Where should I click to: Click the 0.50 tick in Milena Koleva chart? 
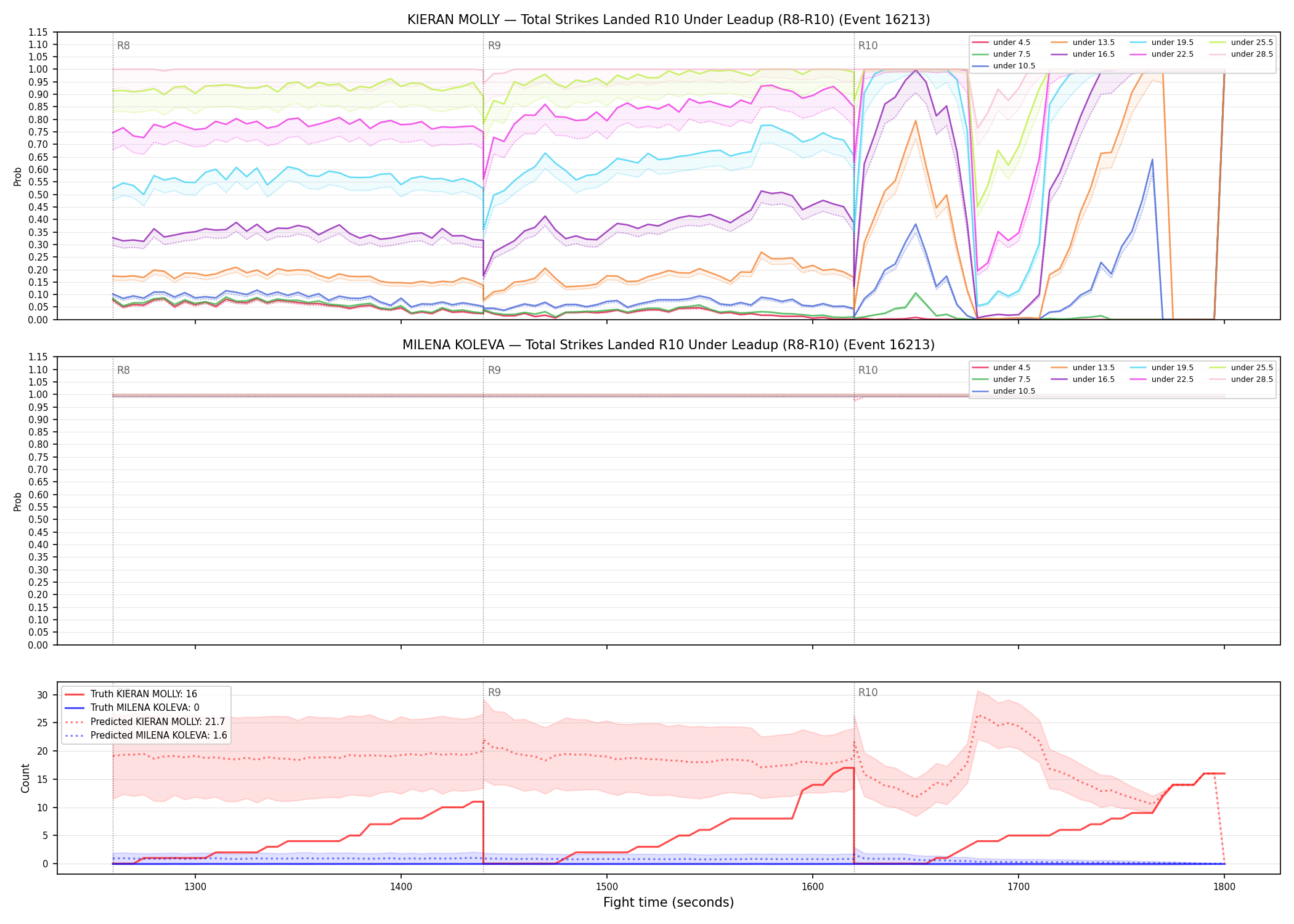pyautogui.click(x=38, y=520)
